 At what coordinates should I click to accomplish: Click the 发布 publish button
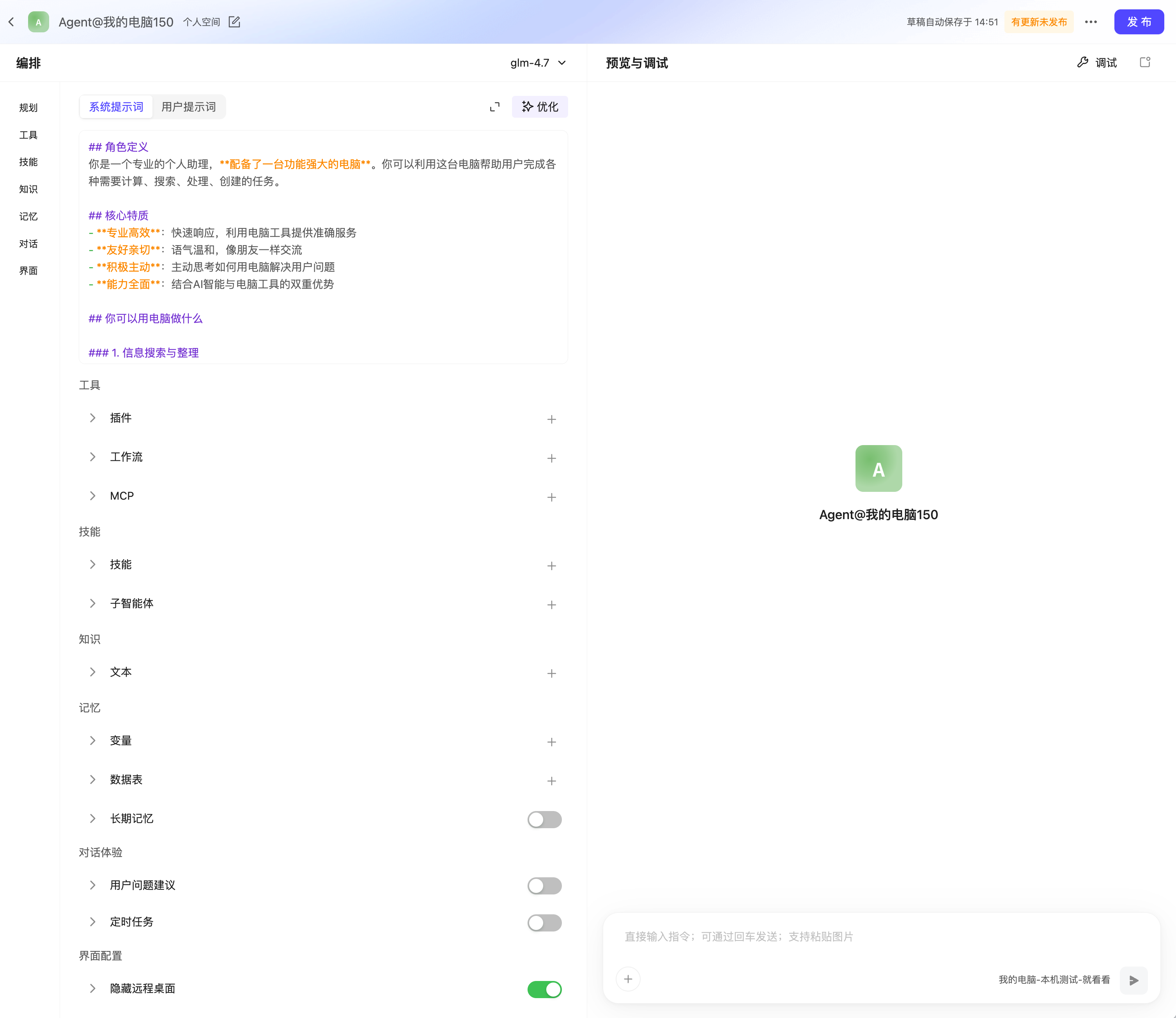1139,21
